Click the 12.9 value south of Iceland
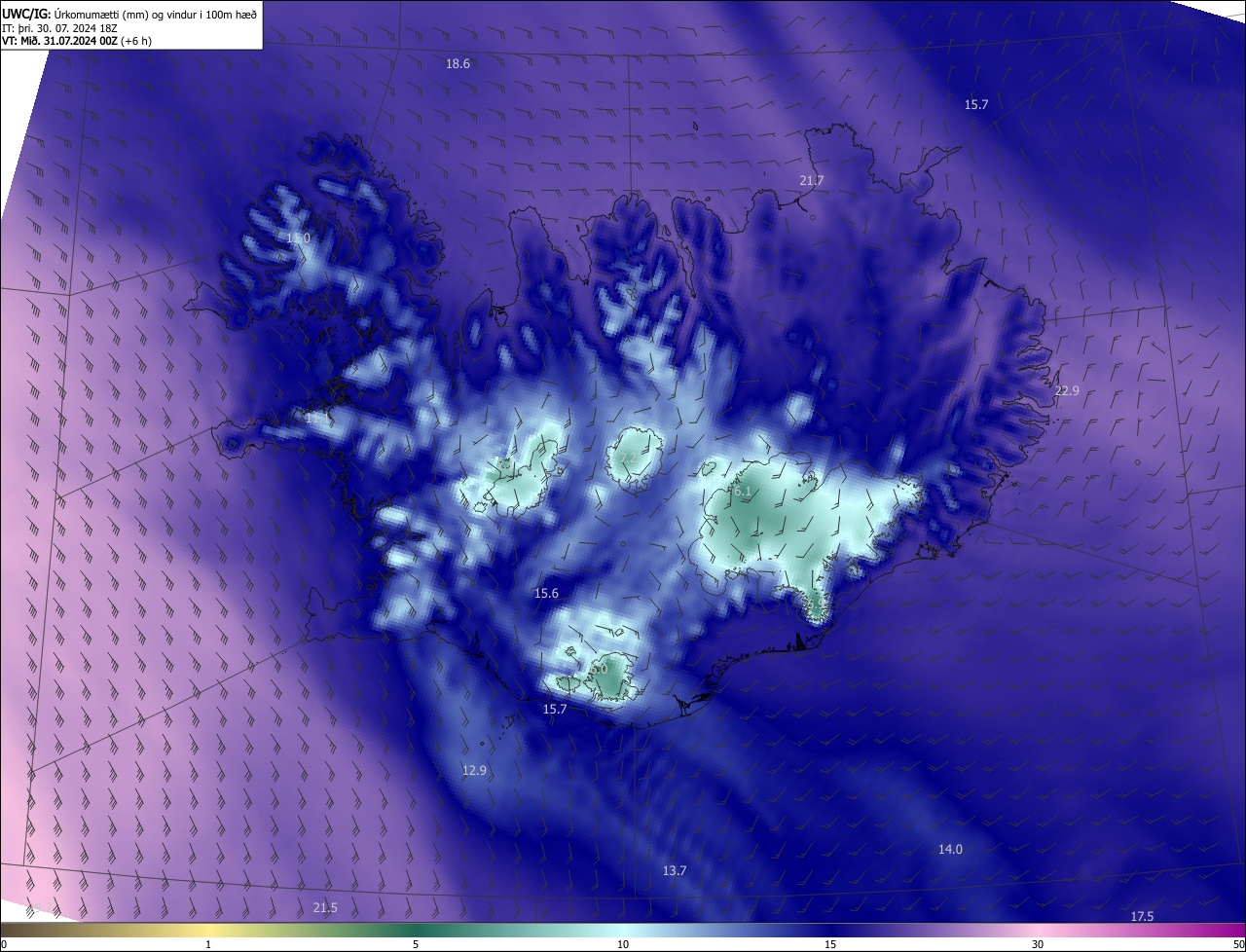The height and width of the screenshot is (952, 1246). [474, 771]
